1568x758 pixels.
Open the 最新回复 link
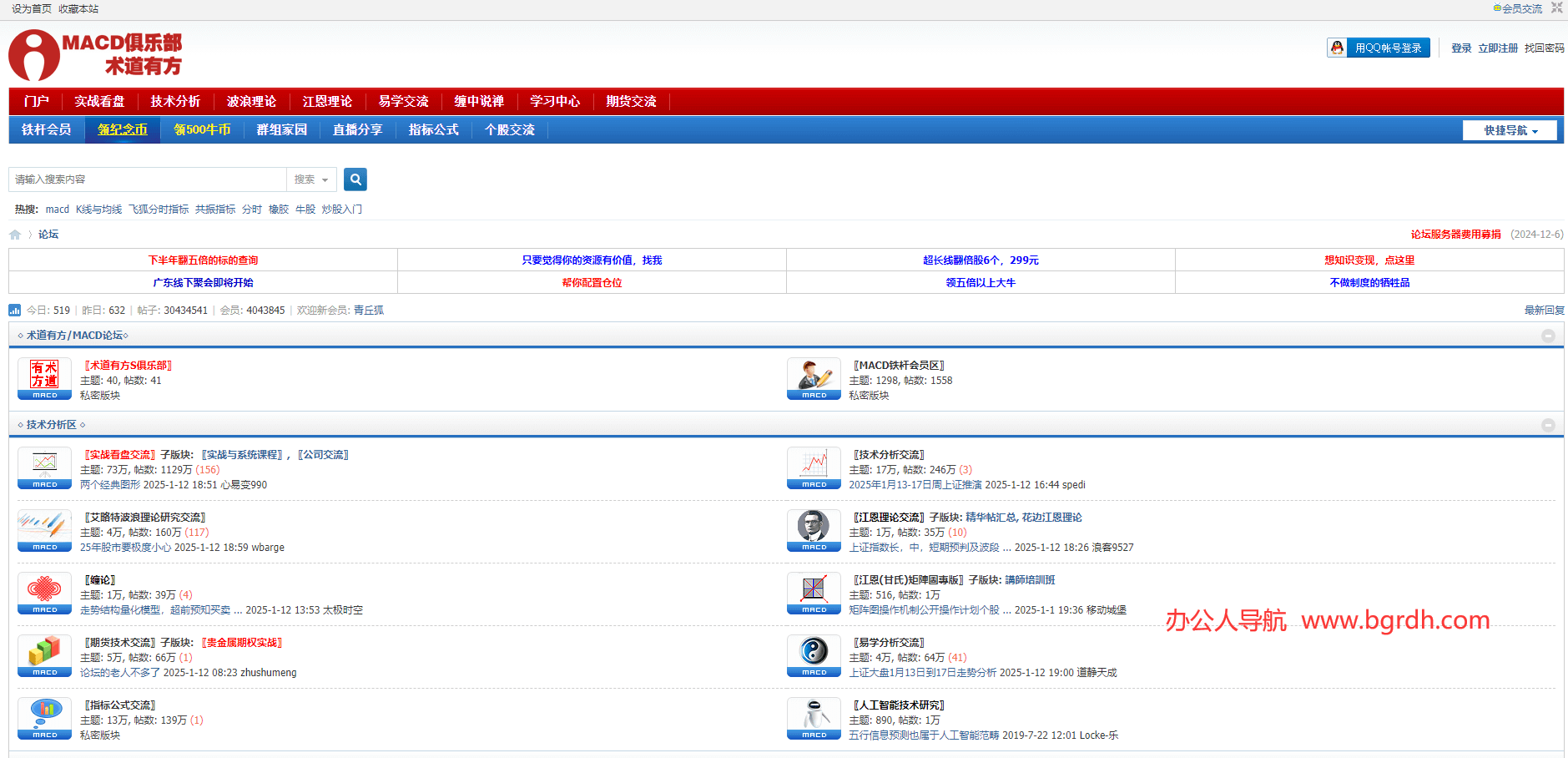1544,311
